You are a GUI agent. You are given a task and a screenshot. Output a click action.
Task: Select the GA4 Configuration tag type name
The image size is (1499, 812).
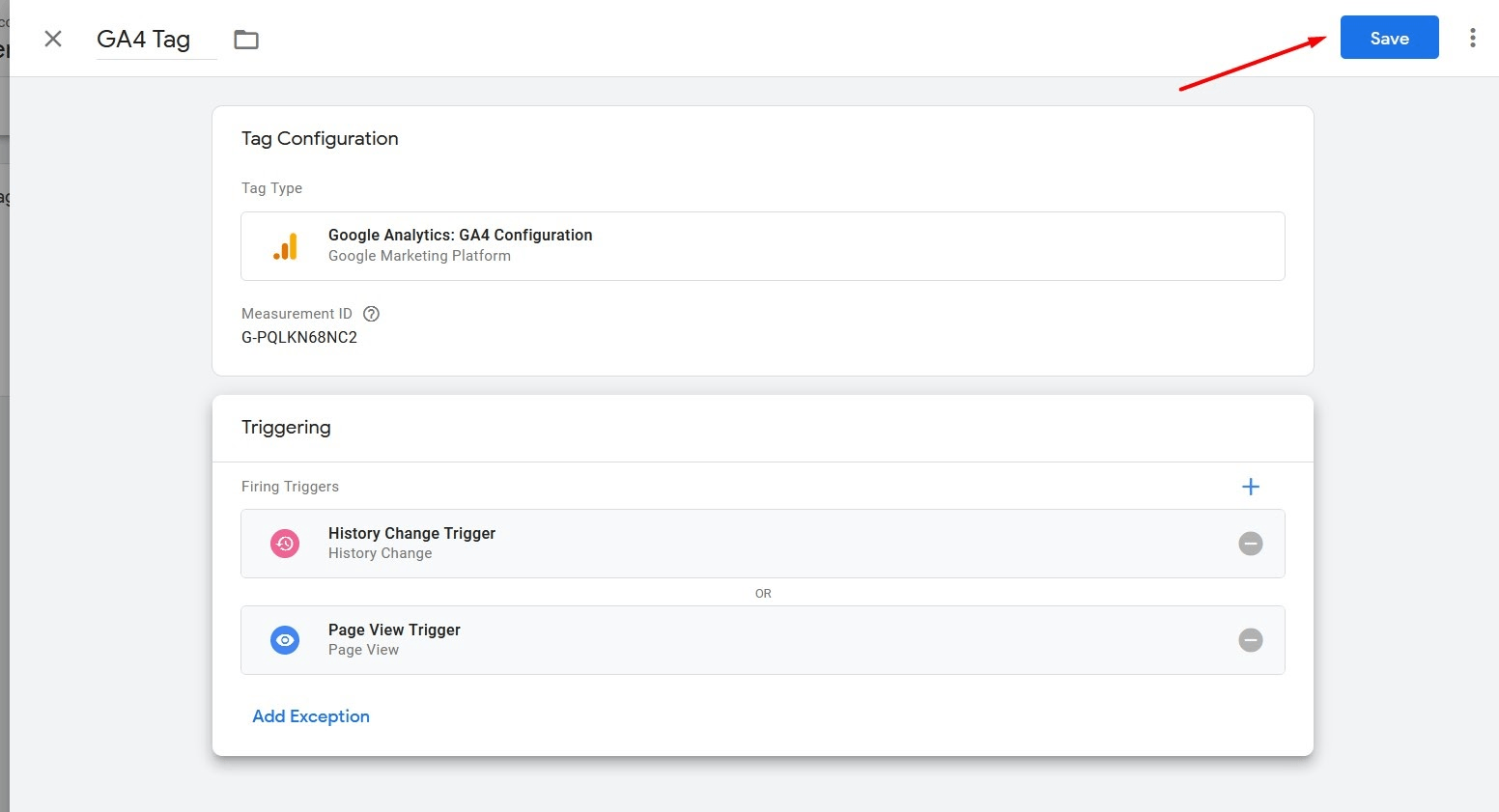(460, 235)
